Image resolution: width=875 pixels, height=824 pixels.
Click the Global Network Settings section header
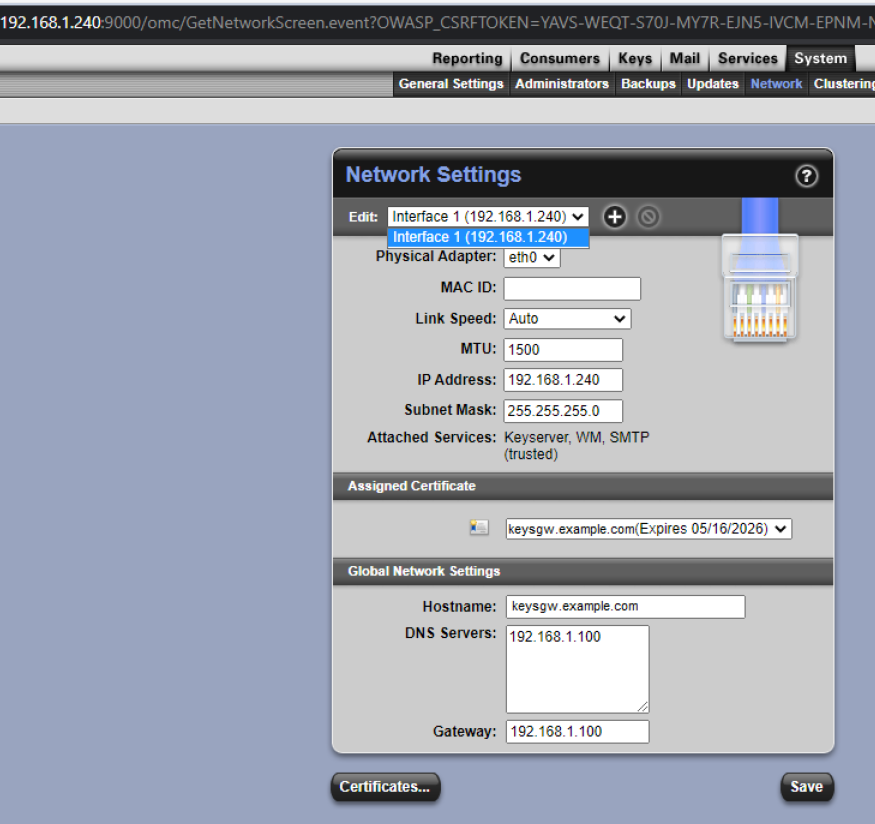point(583,571)
